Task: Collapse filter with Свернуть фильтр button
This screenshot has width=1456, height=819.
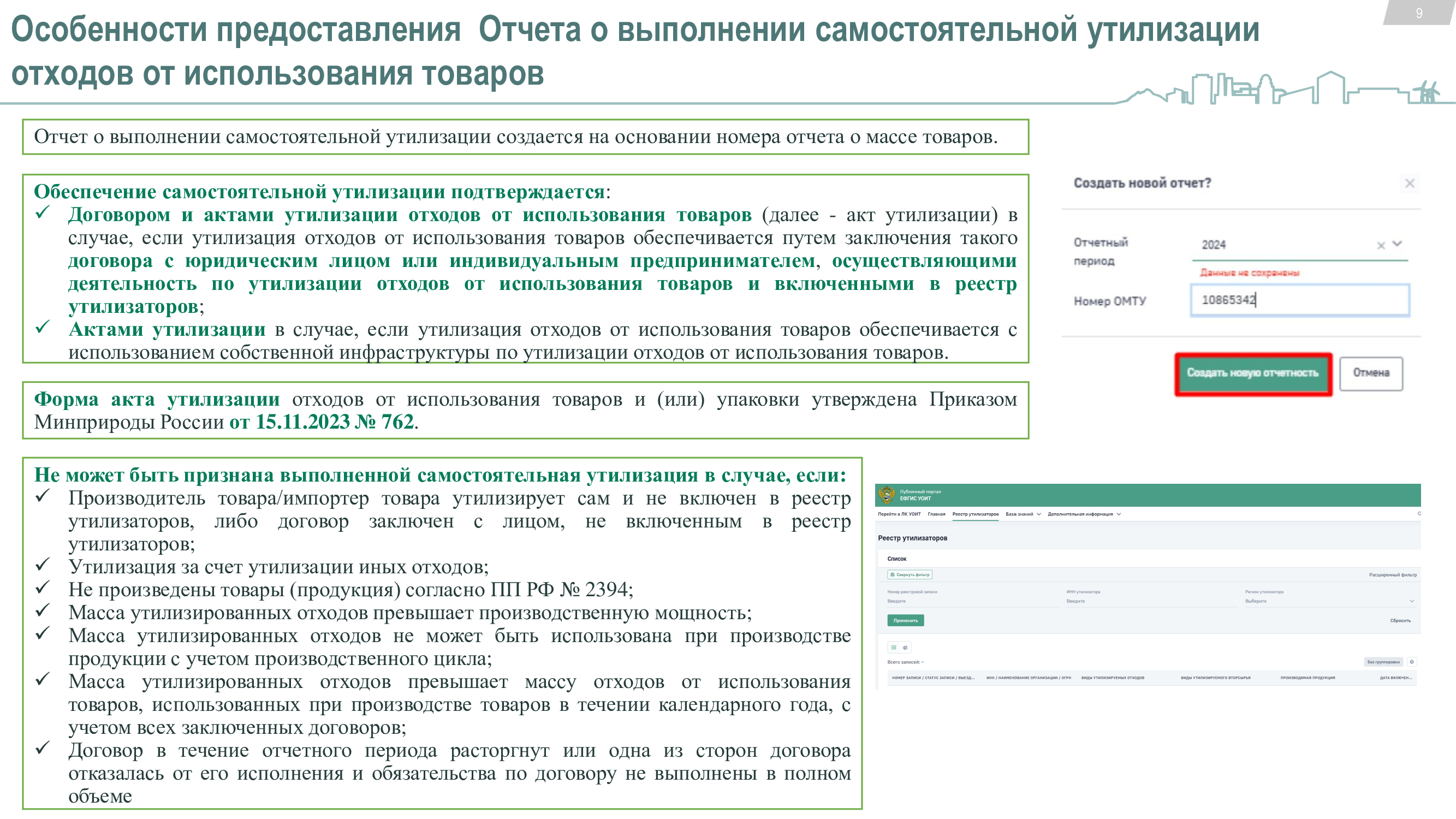Action: point(910,574)
